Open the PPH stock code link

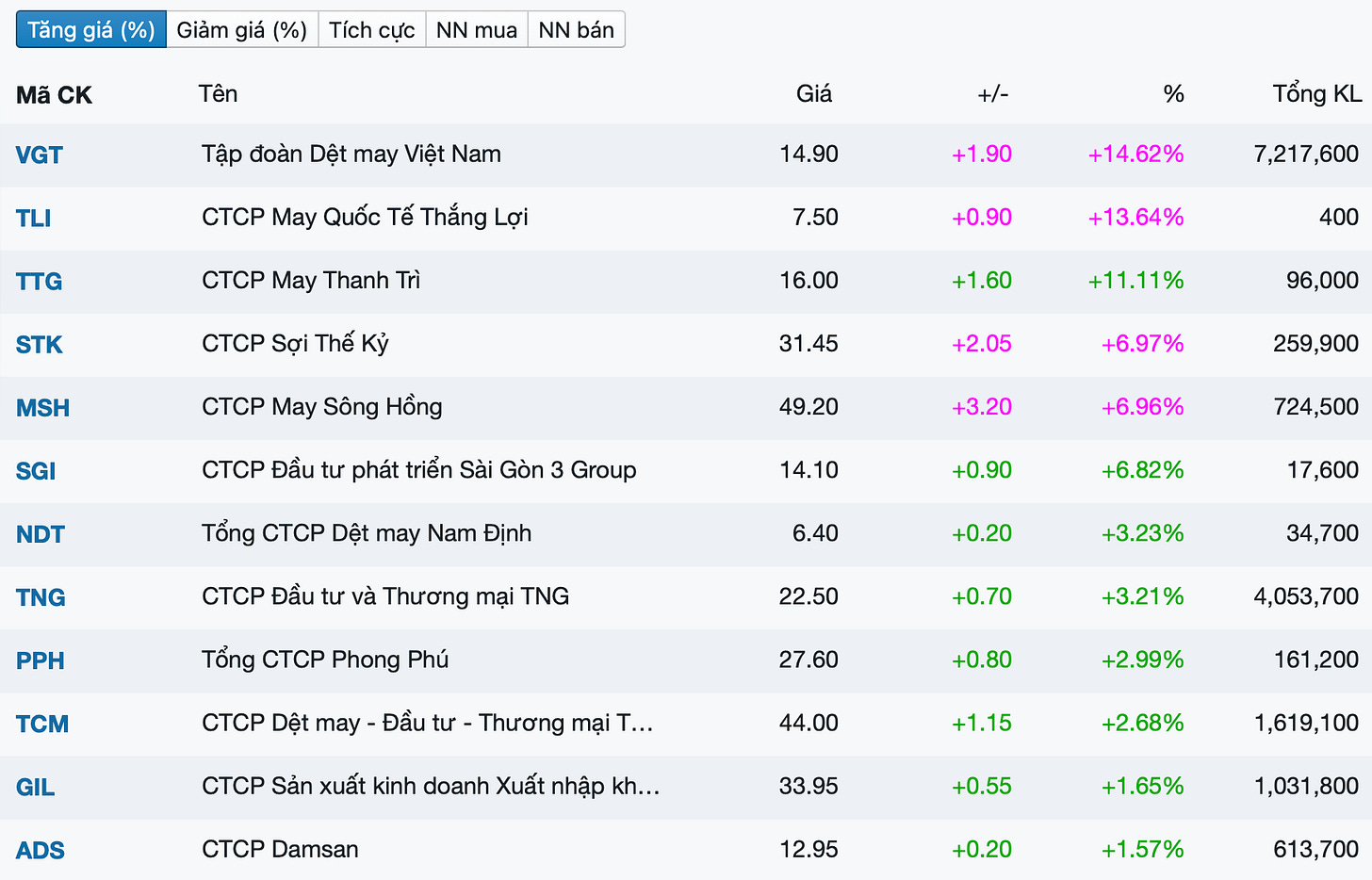(41, 660)
